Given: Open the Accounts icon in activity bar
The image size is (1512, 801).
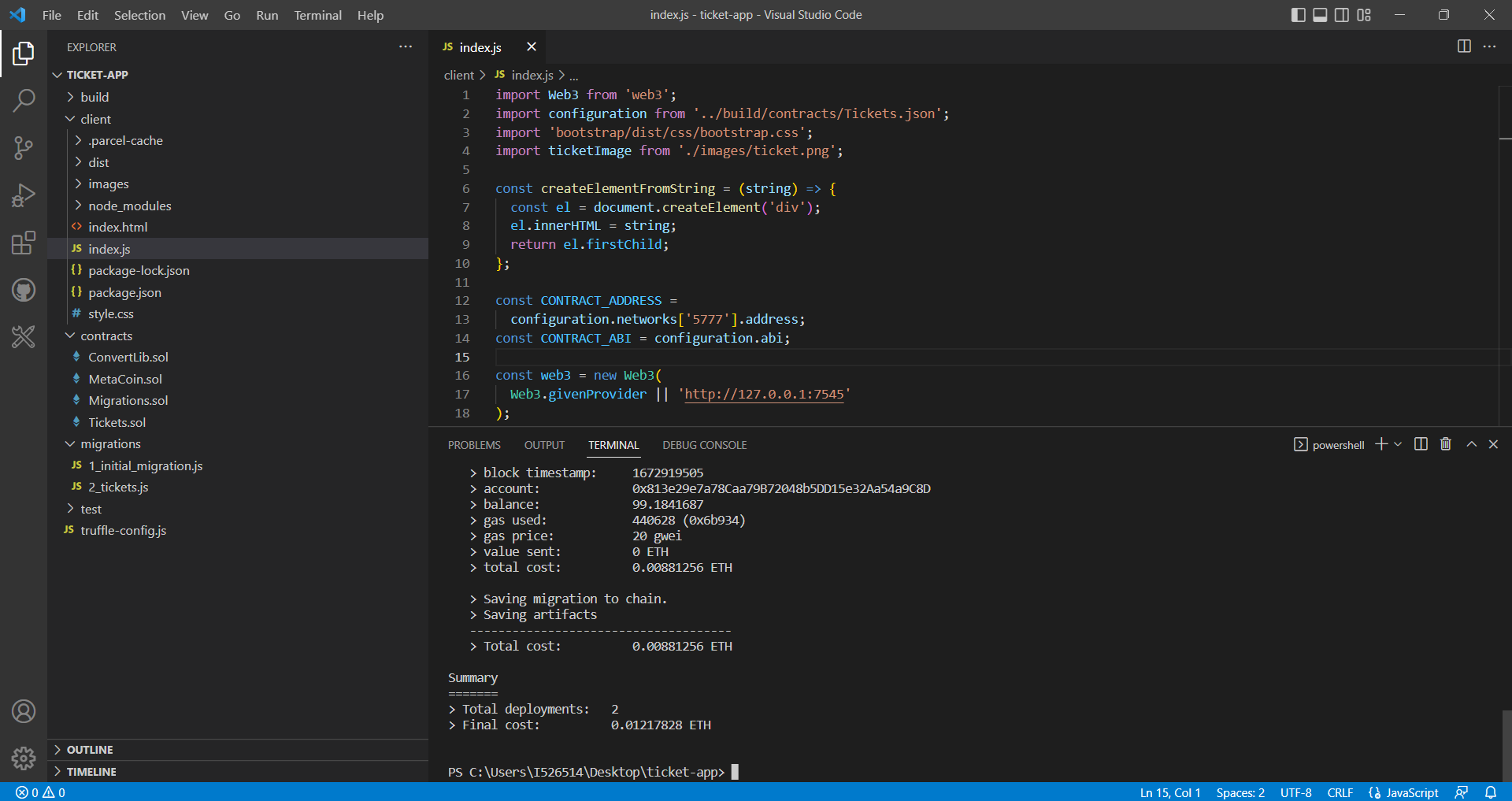Looking at the screenshot, I should pyautogui.click(x=24, y=711).
